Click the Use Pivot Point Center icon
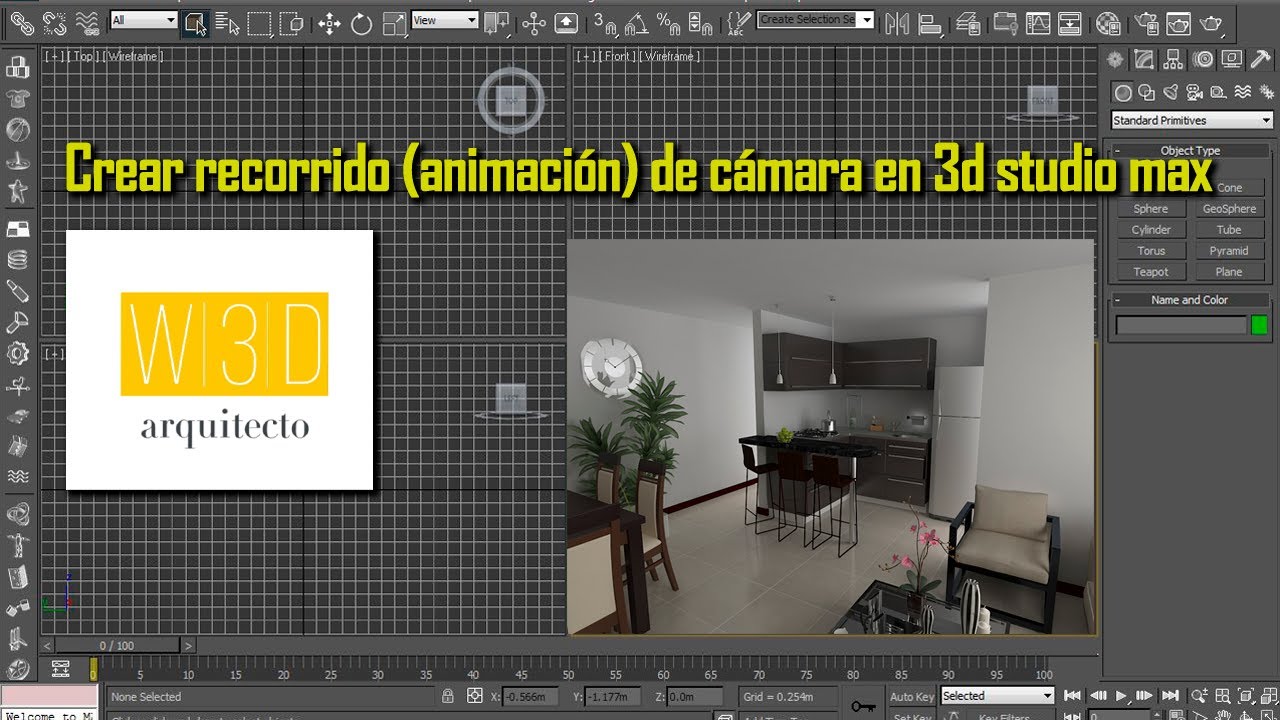This screenshot has width=1280, height=720. [496, 22]
